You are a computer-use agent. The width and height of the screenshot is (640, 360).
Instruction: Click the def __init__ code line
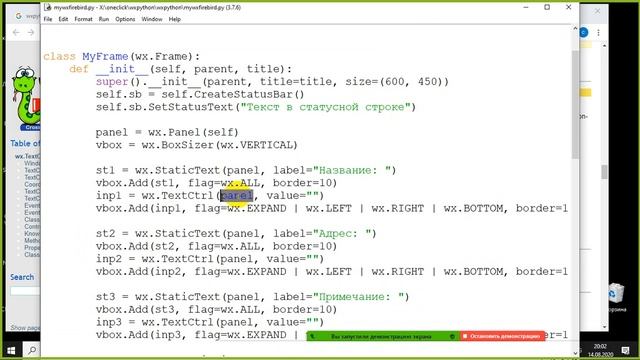tap(181, 69)
